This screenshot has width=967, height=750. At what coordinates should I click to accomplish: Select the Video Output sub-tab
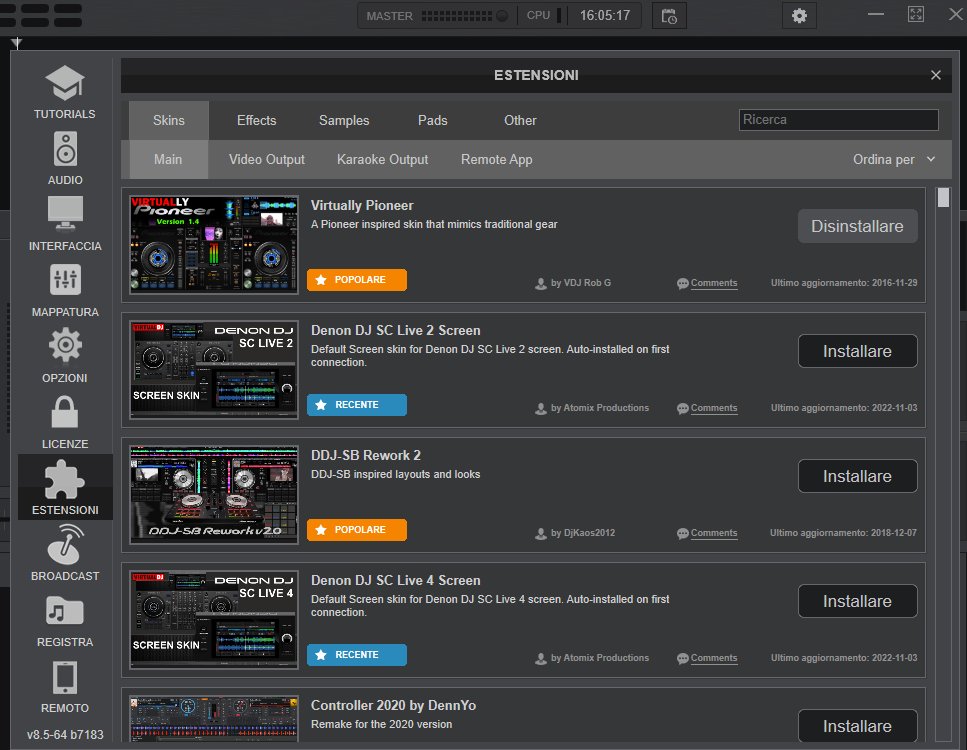pos(267,159)
